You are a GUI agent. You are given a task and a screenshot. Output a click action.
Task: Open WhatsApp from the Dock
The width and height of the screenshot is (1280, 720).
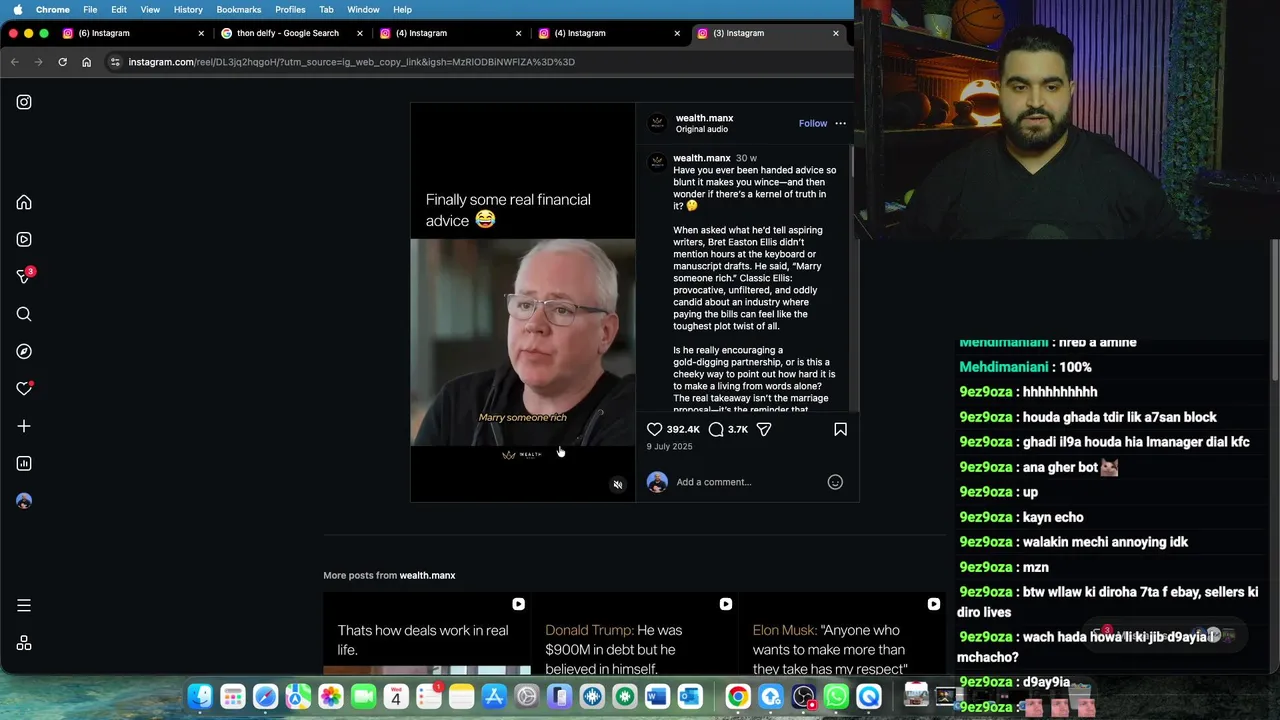coord(836,697)
